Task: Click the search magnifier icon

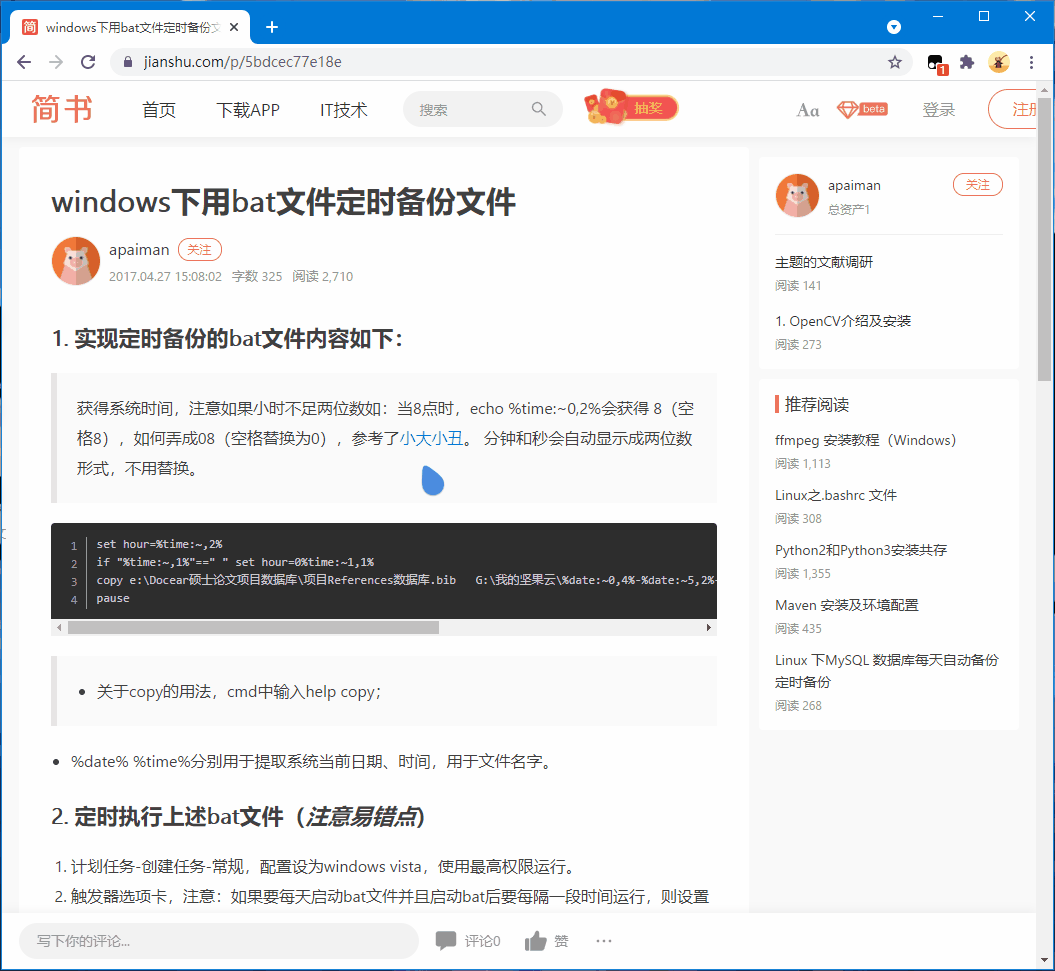Action: [x=538, y=109]
